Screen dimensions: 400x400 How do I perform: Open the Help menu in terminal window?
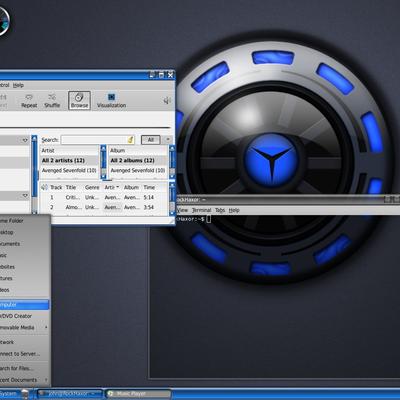pos(234,210)
